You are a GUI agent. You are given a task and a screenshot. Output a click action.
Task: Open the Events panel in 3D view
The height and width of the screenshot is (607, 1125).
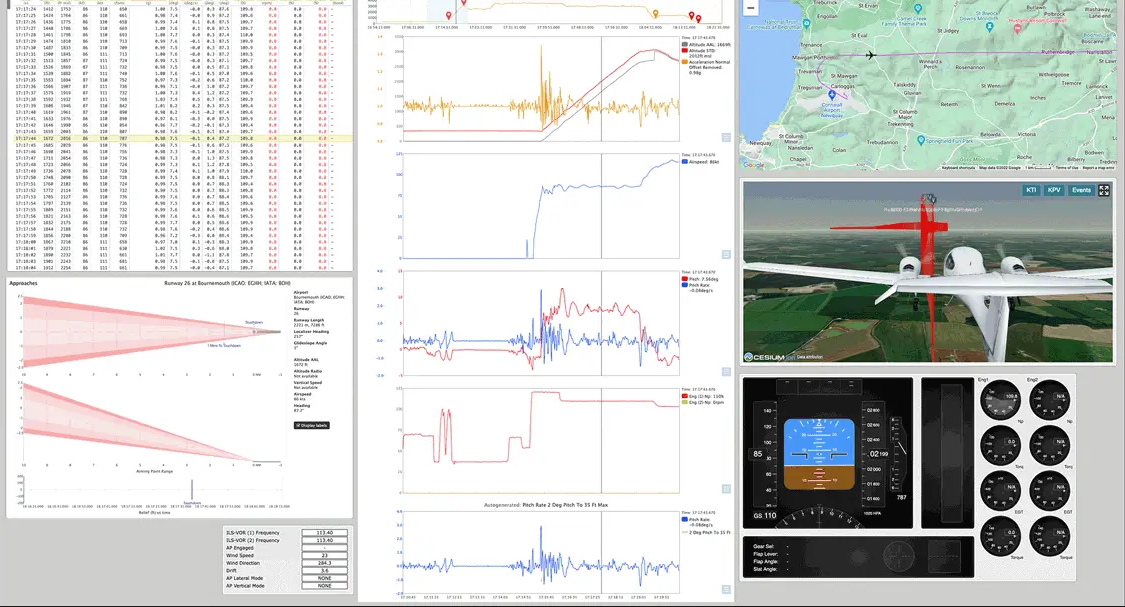pos(1081,190)
